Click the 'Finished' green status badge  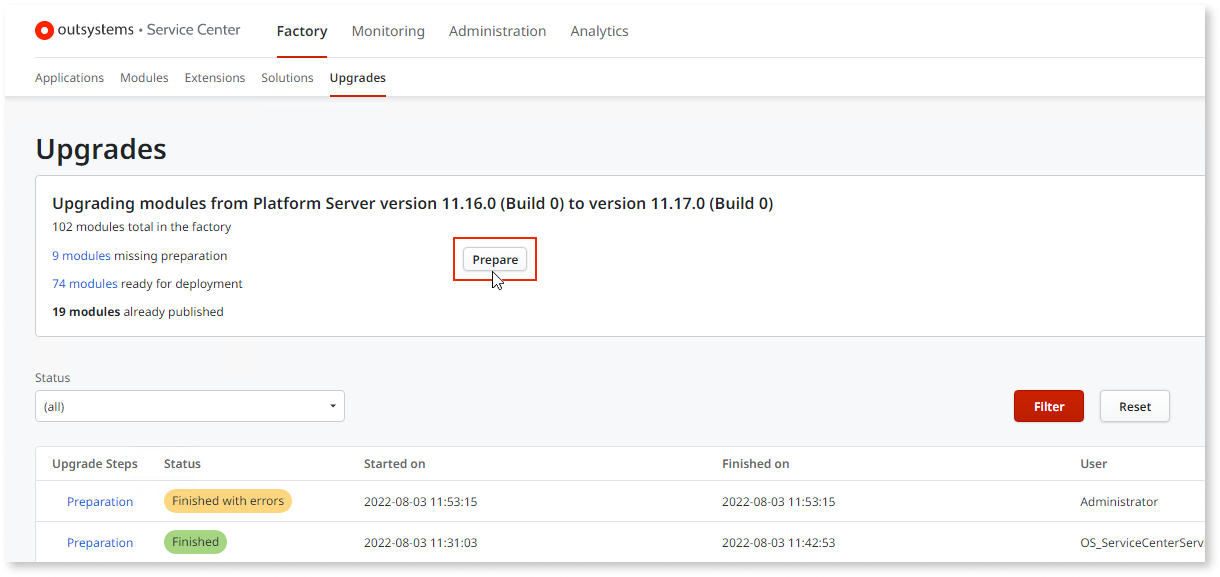click(195, 541)
